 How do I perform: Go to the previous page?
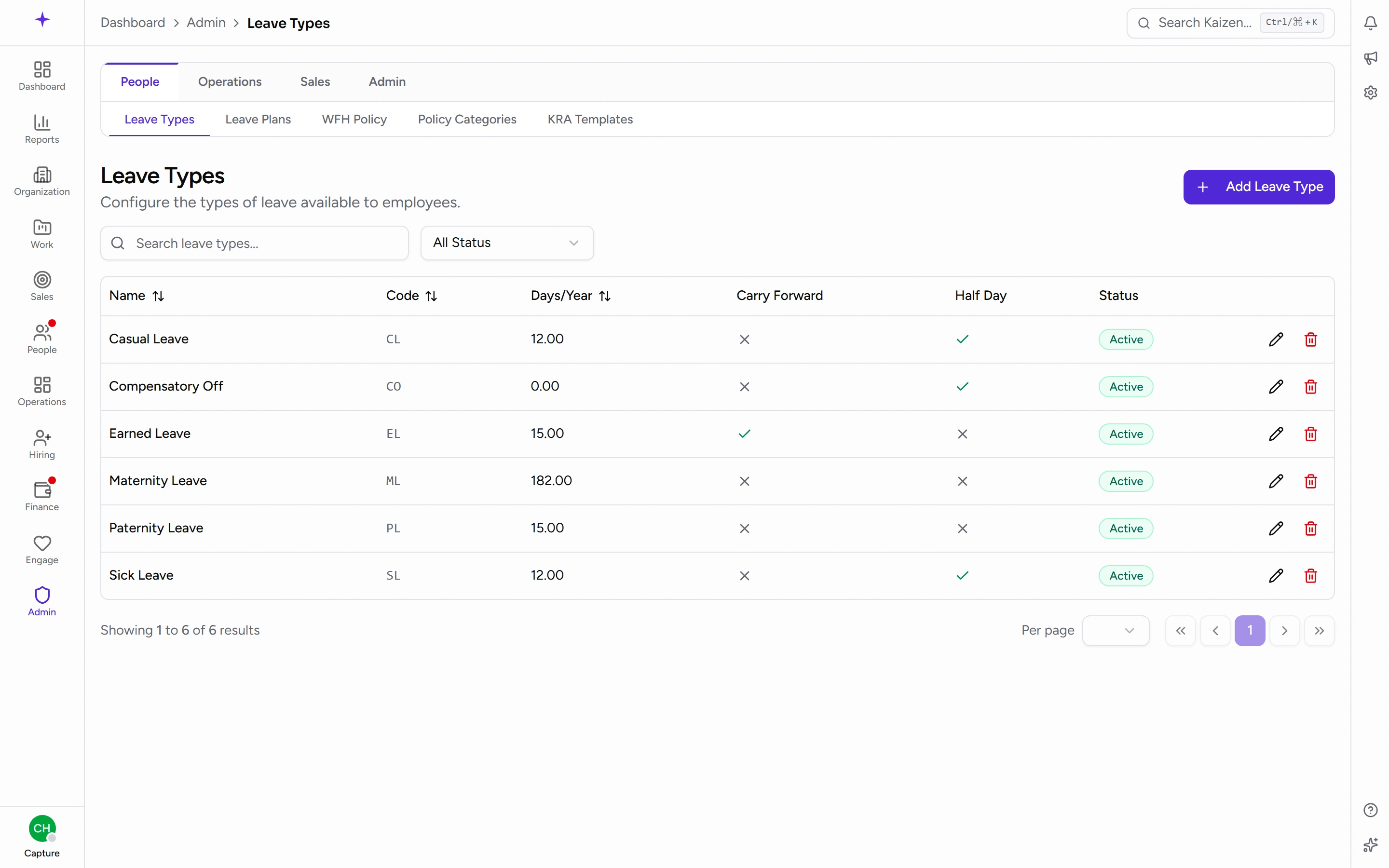(x=1214, y=630)
